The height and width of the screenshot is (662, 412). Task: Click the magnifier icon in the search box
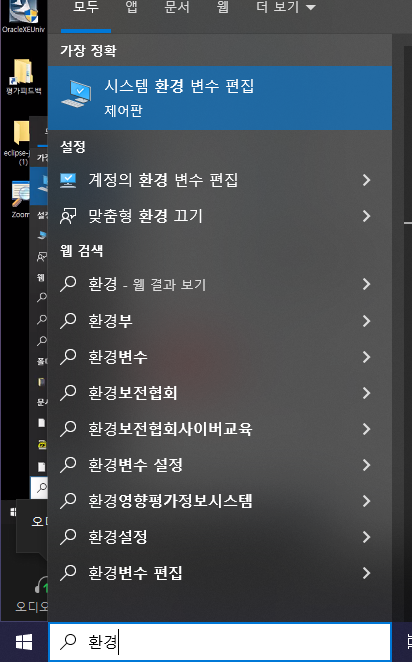pyautogui.click(x=68, y=642)
